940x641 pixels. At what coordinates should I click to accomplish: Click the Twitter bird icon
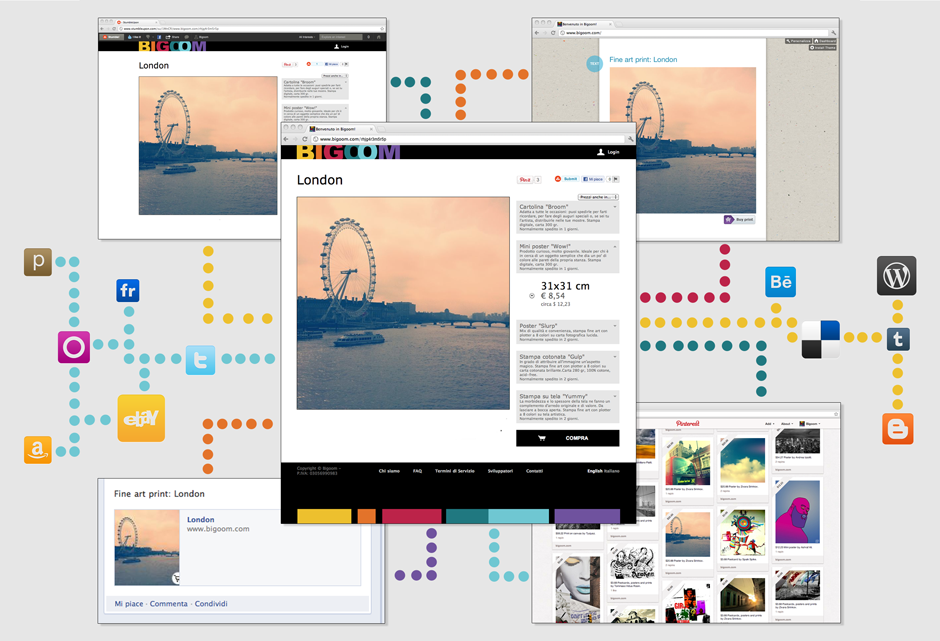pyautogui.click(x=200, y=359)
